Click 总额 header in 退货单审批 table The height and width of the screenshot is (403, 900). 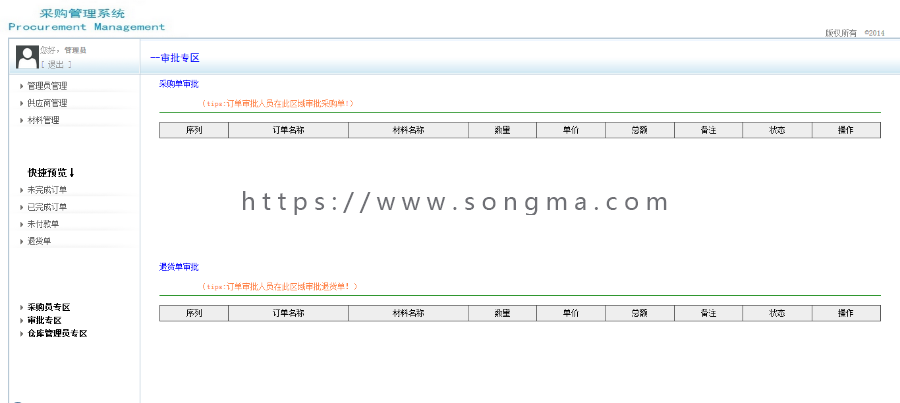click(x=640, y=313)
